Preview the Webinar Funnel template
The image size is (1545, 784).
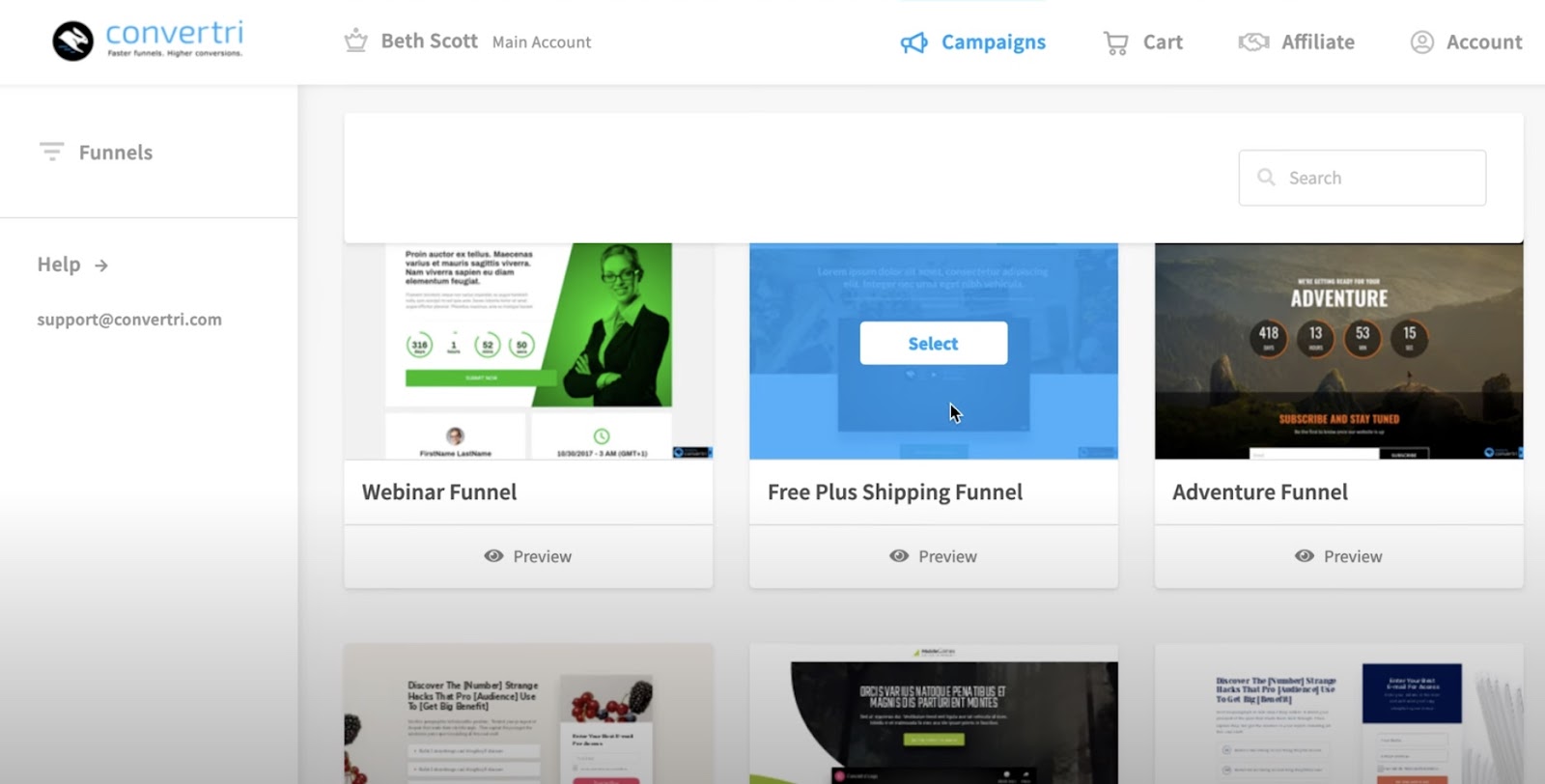[528, 556]
